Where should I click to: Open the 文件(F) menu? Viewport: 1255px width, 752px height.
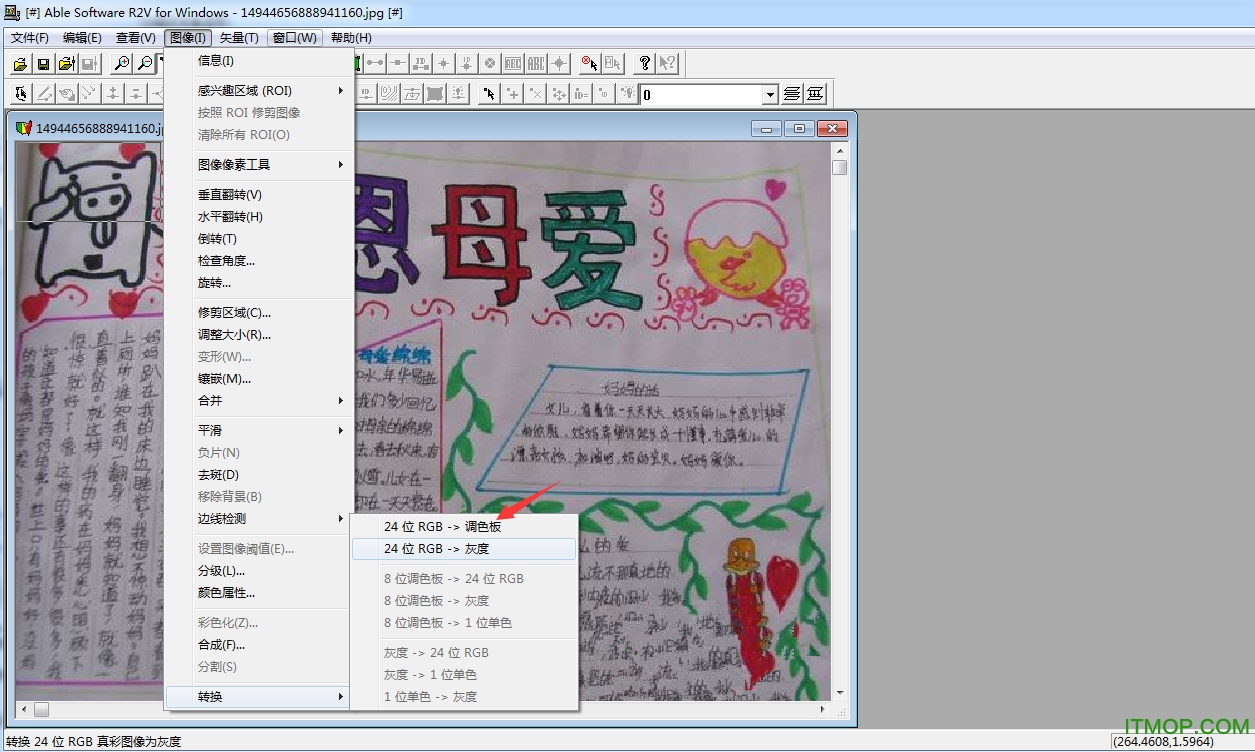click(30, 38)
